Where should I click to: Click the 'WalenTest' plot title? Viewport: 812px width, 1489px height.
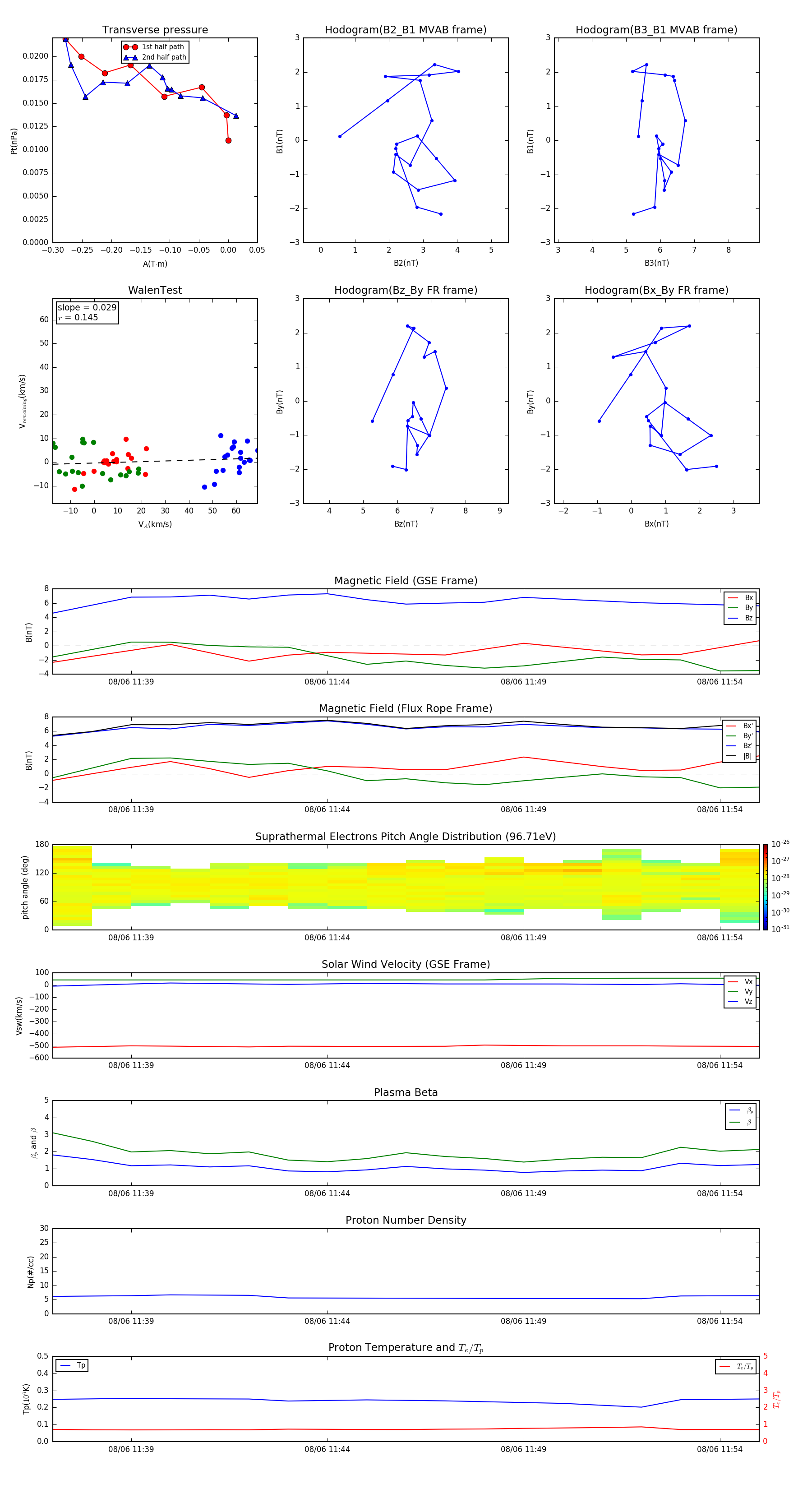tap(155, 290)
